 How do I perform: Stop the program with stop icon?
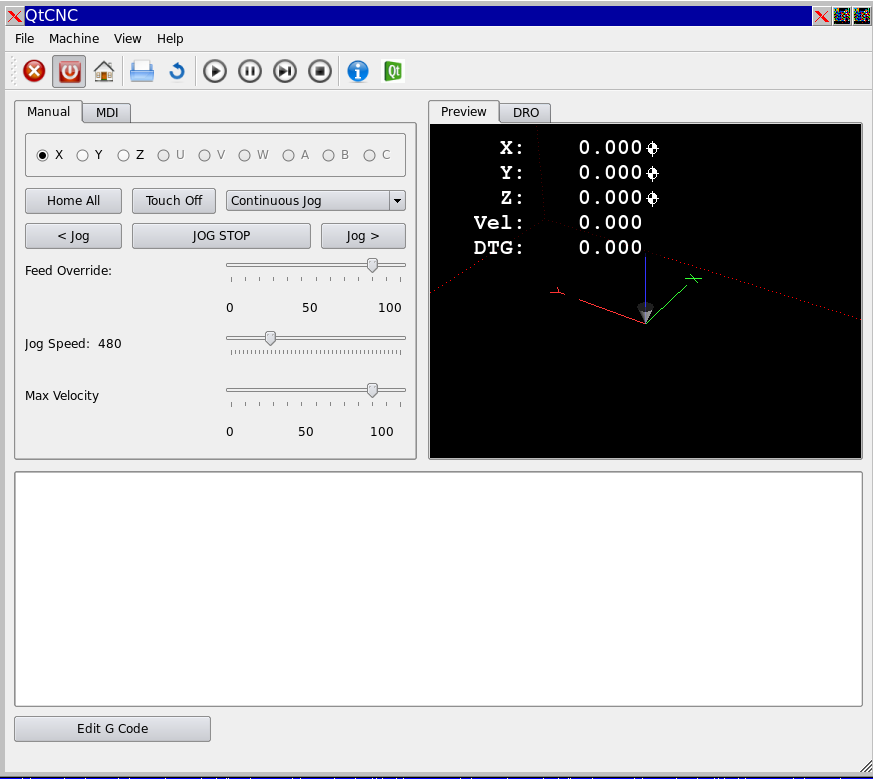[x=320, y=71]
